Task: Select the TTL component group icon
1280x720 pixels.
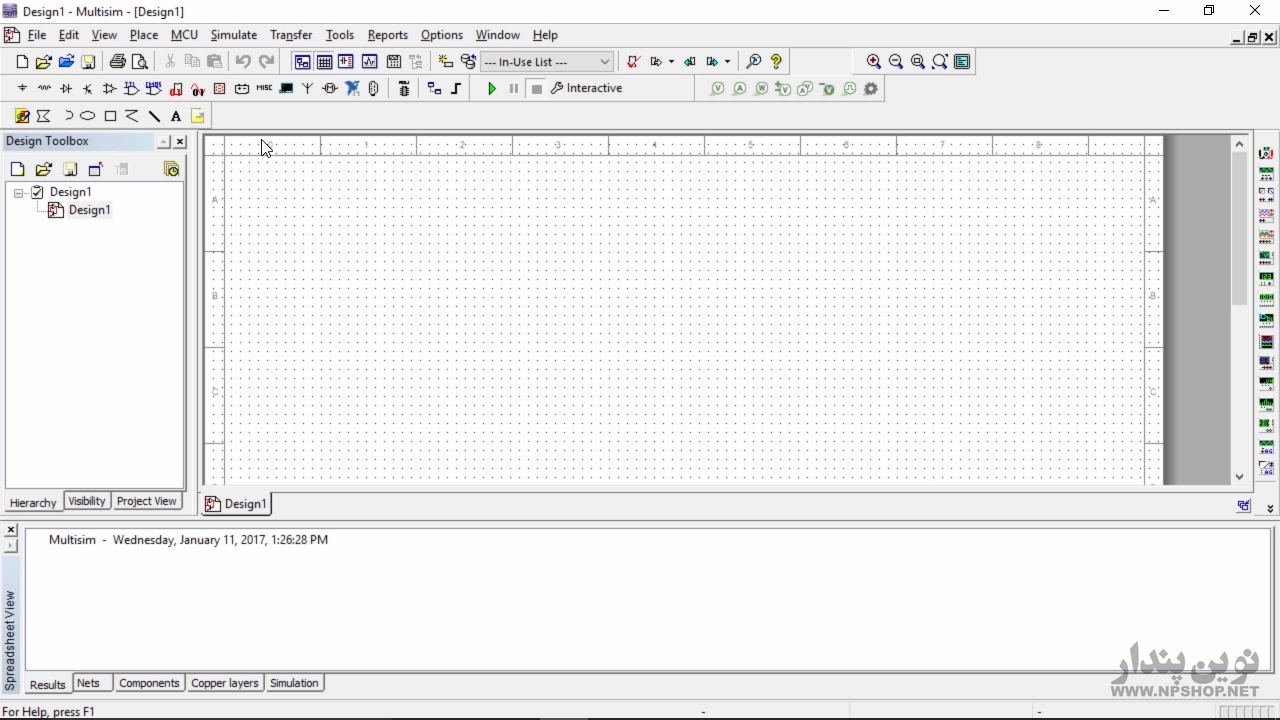Action: click(131, 89)
